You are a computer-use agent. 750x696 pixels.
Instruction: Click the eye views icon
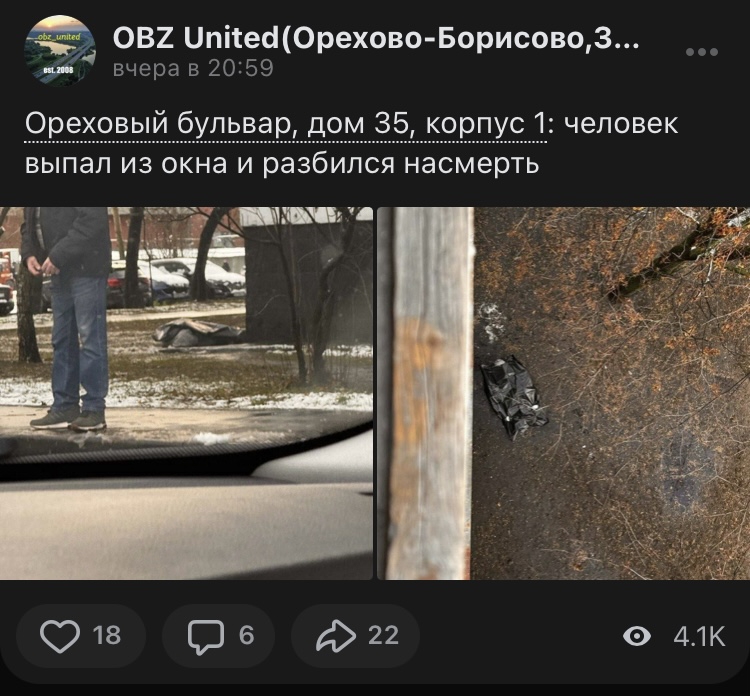click(x=637, y=636)
